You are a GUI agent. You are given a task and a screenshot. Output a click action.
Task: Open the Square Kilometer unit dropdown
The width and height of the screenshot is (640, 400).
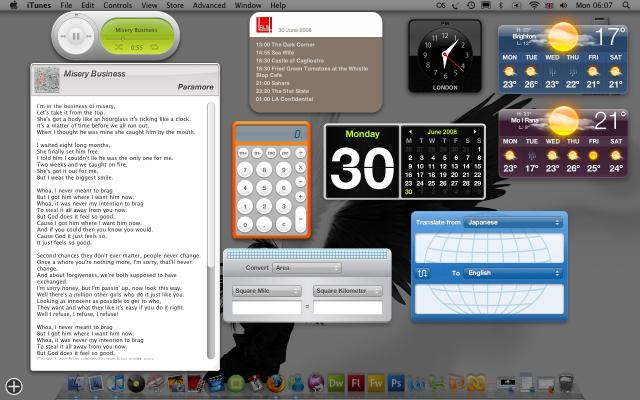click(348, 291)
